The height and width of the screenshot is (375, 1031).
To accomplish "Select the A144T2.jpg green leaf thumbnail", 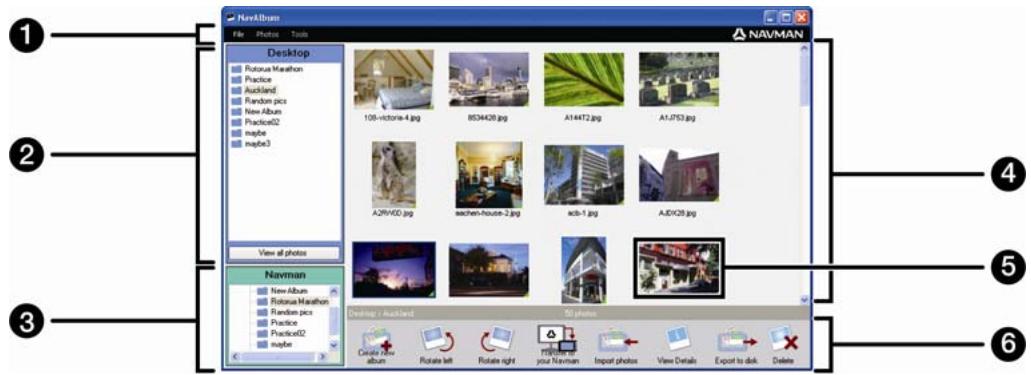I will [x=584, y=79].
